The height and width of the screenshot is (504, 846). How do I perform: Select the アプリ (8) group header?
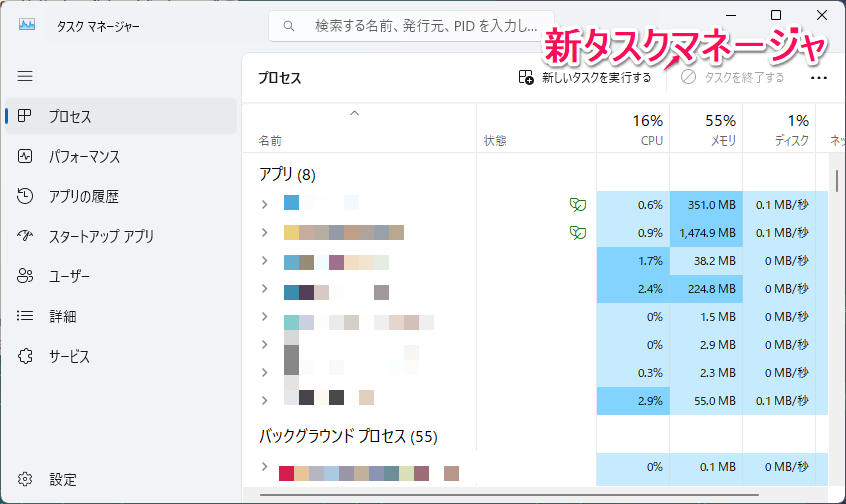(287, 174)
